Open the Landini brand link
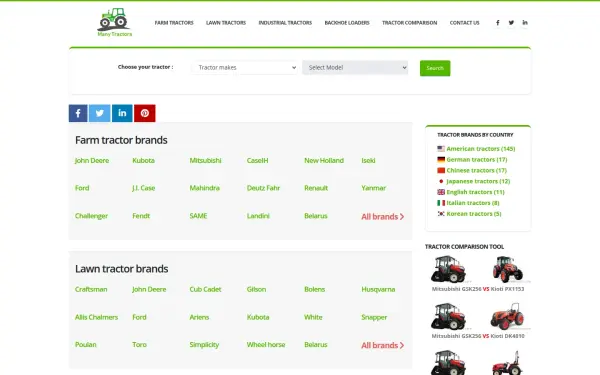Screen dimensions: 600x375 click(258, 216)
